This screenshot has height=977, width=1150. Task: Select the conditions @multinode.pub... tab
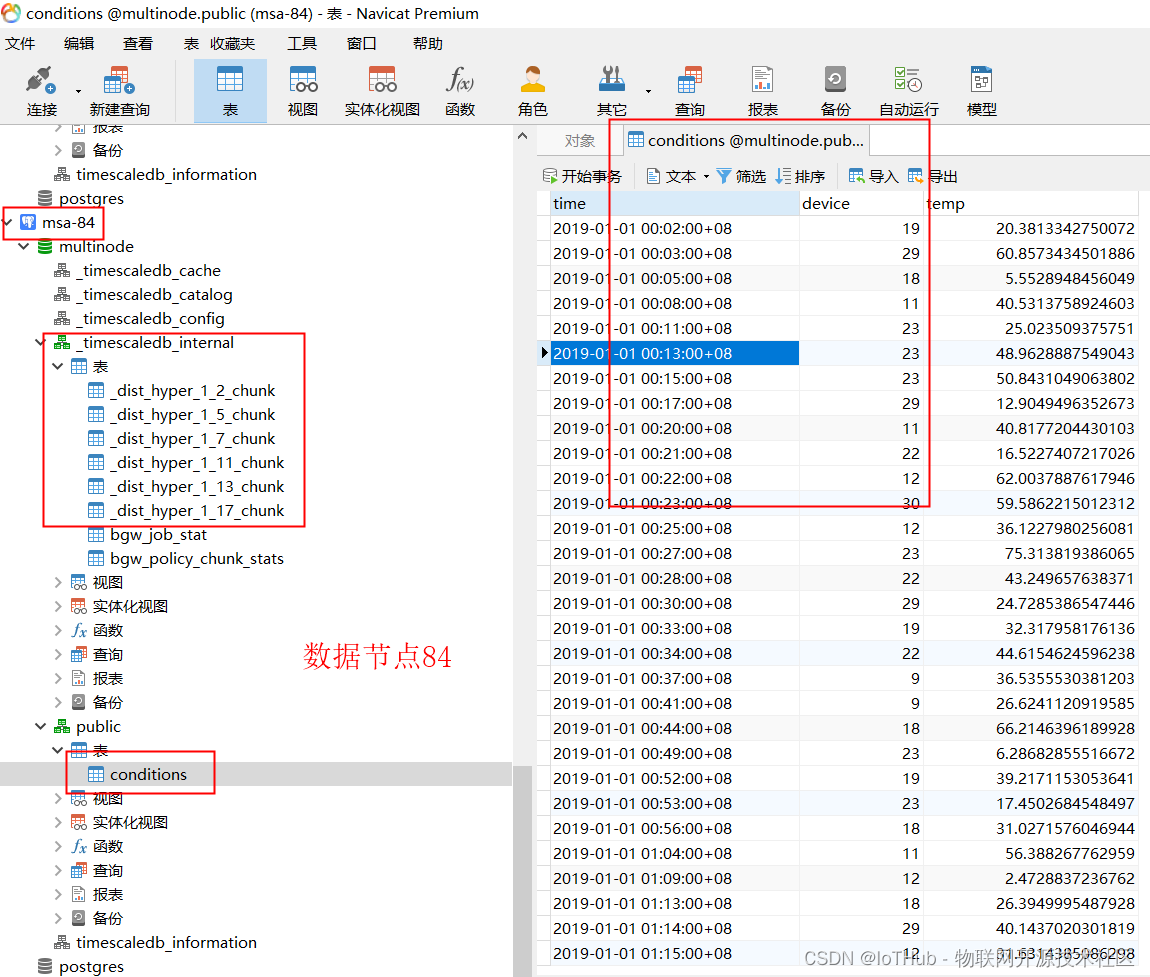coord(746,140)
